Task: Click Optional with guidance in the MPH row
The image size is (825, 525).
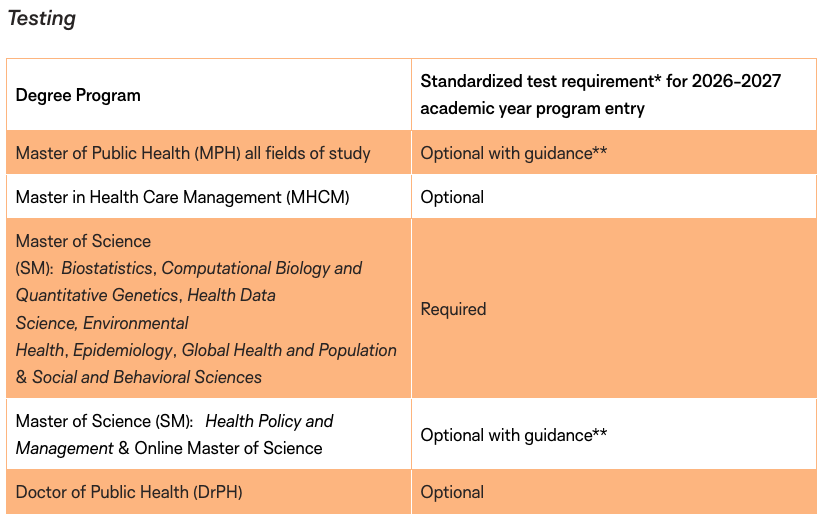Action: [514, 153]
